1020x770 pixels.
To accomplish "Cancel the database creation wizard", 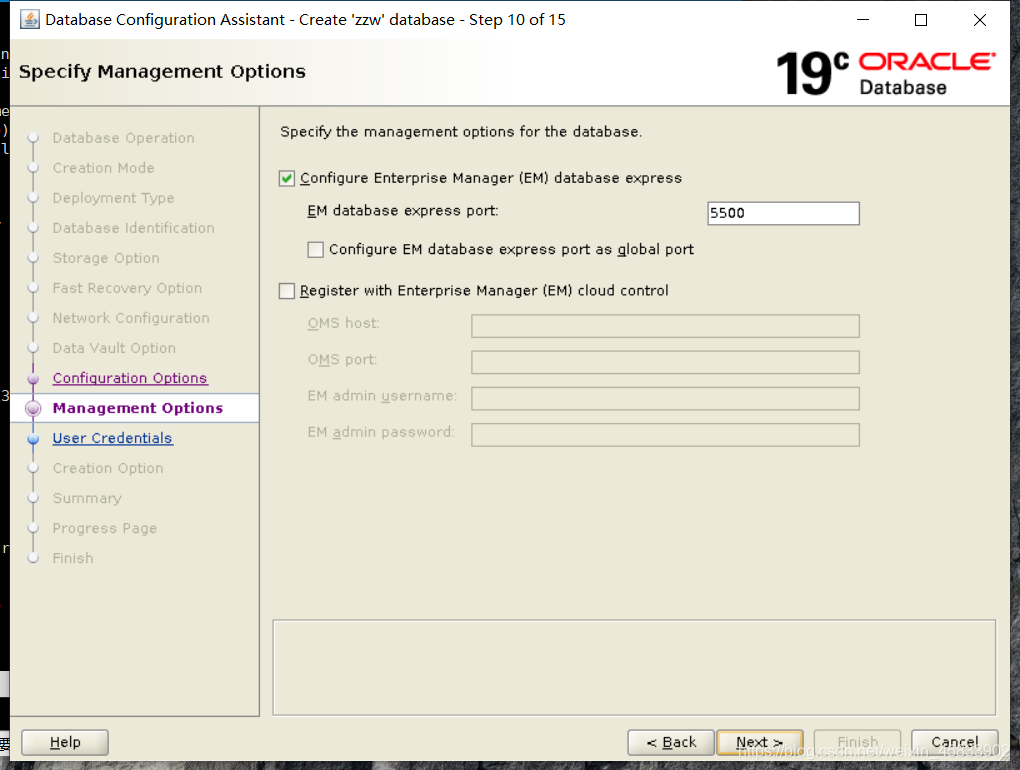I will [x=954, y=742].
